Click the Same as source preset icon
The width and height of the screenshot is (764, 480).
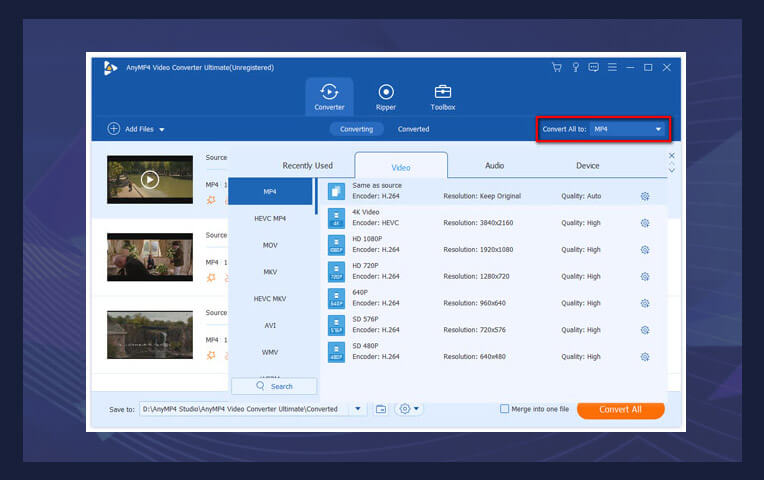(336, 191)
